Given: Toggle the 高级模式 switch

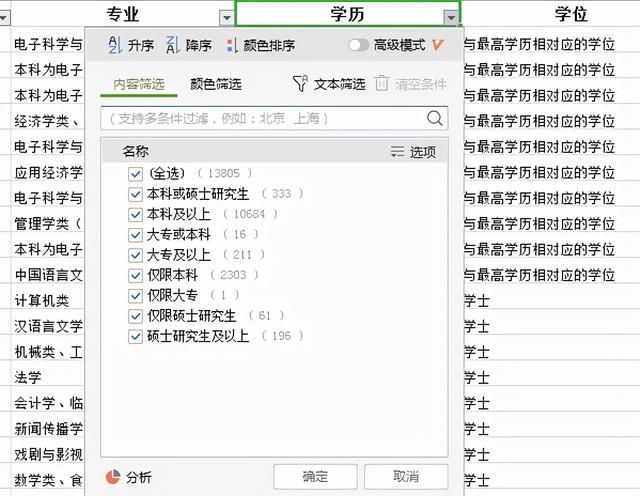Looking at the screenshot, I should (358, 45).
